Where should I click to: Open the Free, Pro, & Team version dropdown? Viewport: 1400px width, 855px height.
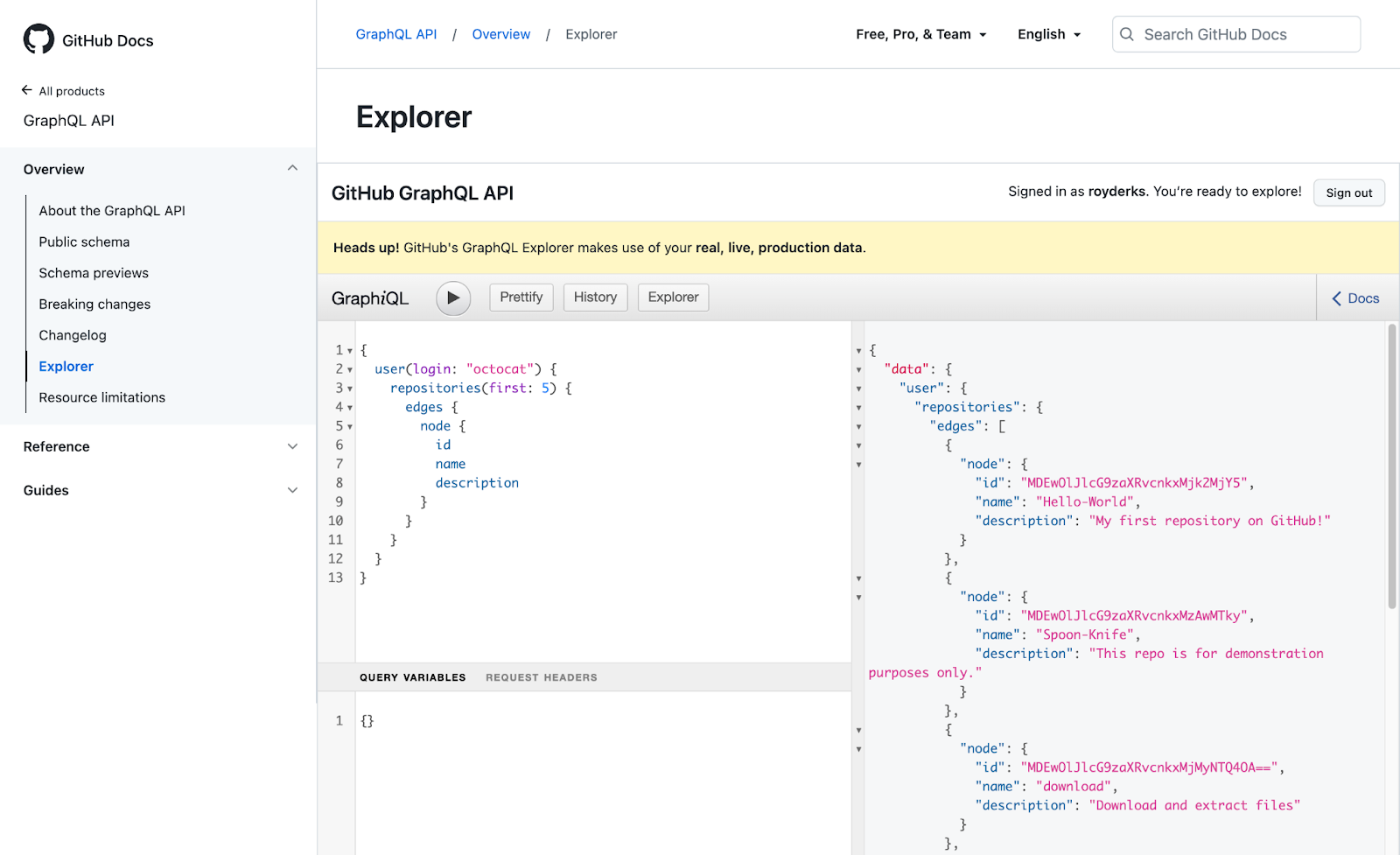tap(921, 34)
